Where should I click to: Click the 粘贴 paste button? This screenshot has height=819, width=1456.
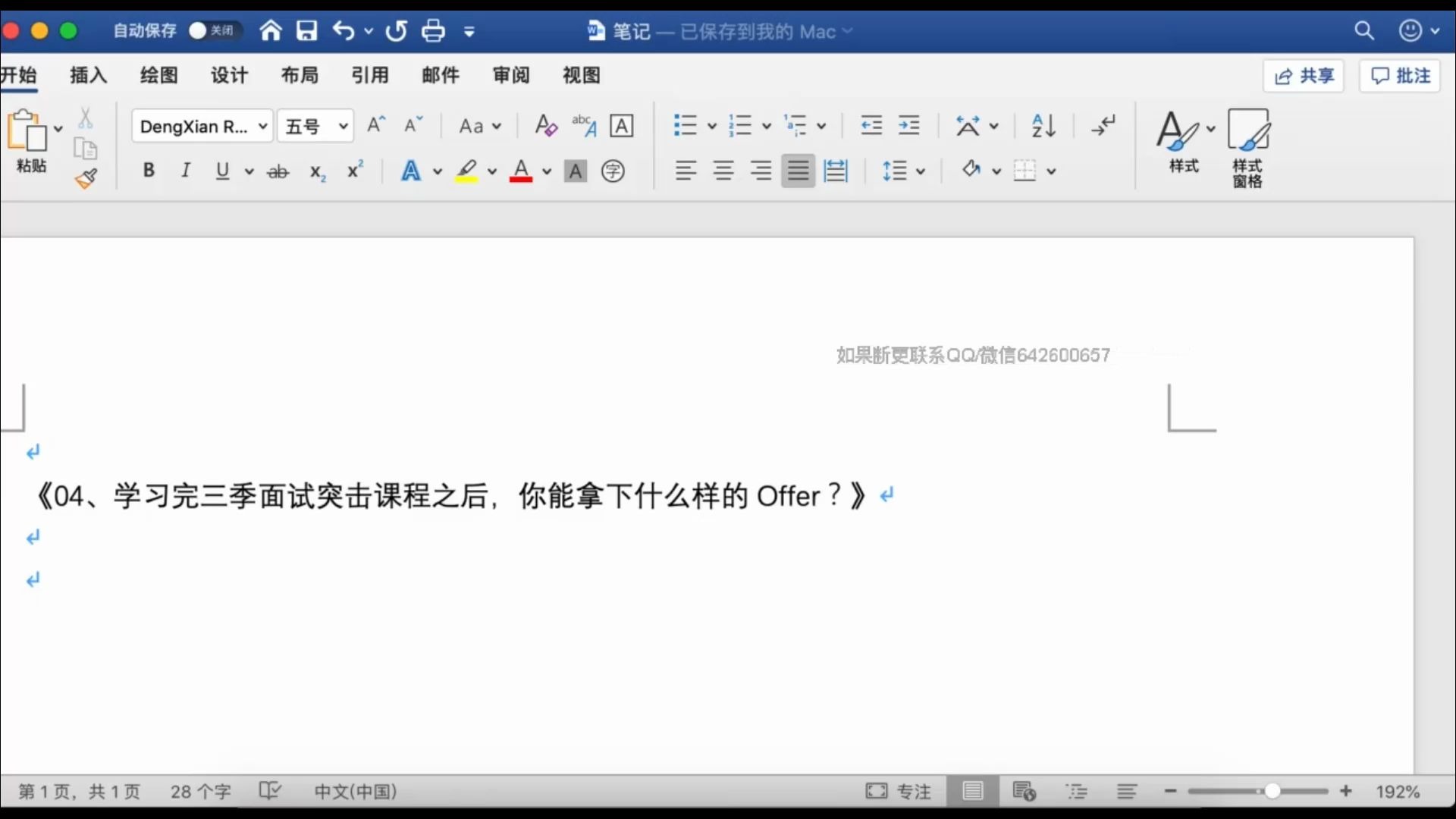tap(30, 142)
